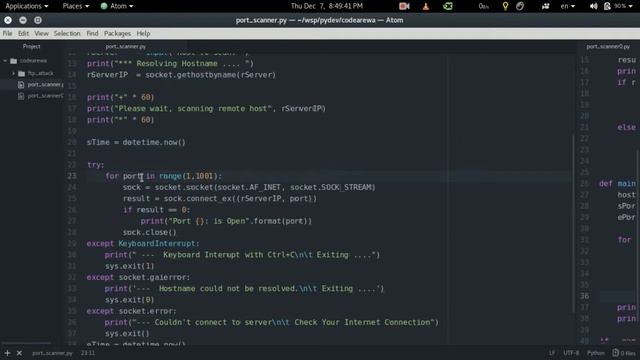Open the en keyboard language dropdown

[568, 6]
